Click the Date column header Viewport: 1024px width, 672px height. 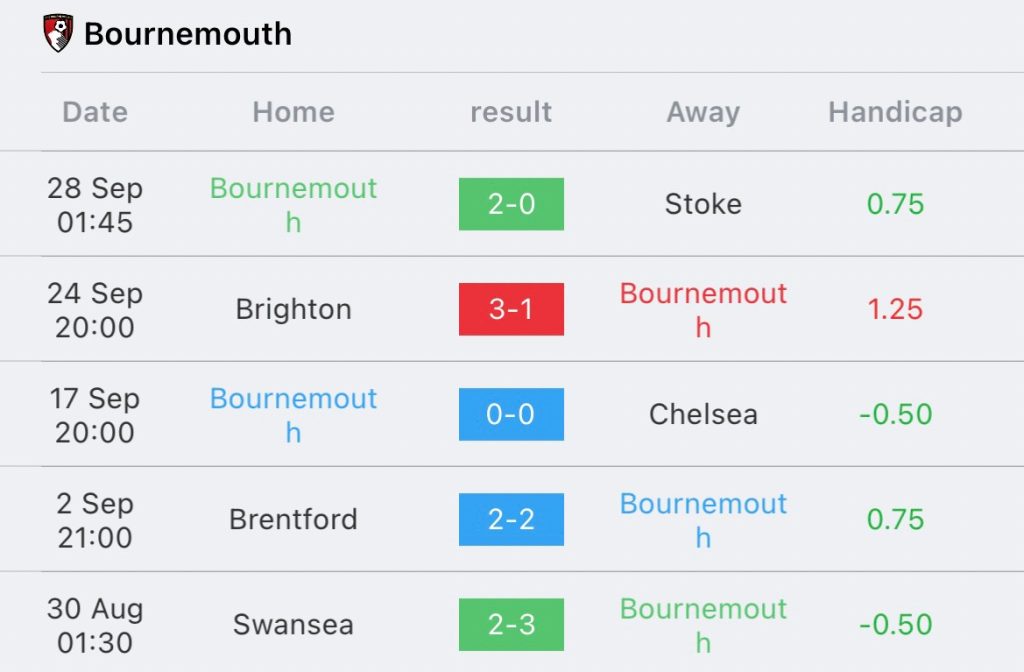pos(95,112)
